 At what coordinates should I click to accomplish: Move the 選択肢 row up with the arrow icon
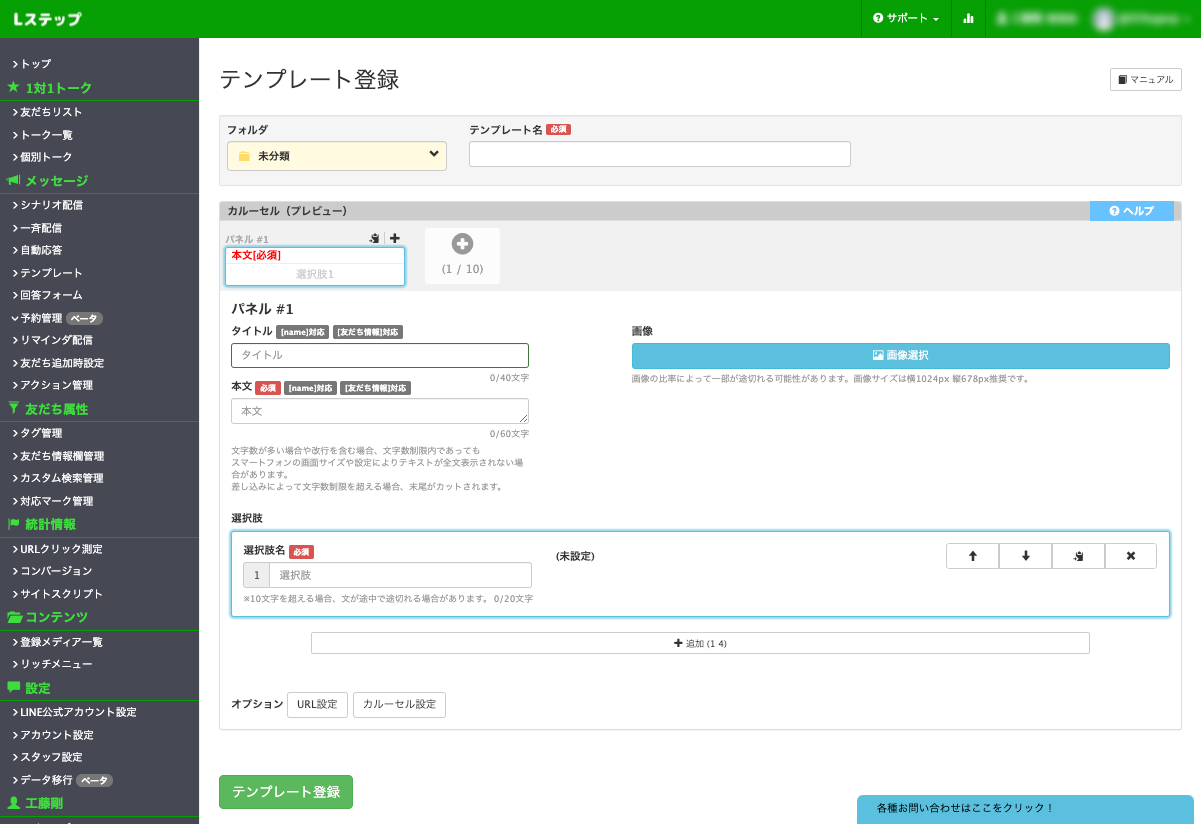click(971, 555)
